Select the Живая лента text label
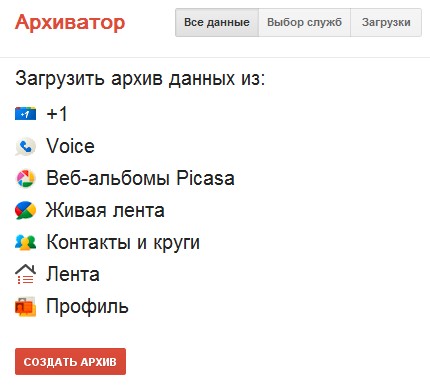The image size is (430, 387). click(x=105, y=210)
